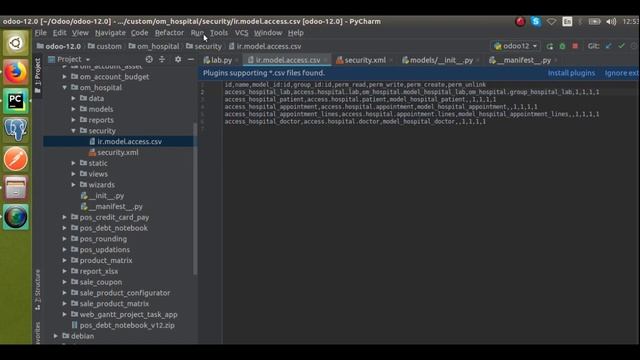
Task: Expand the static folder
Action: point(73,163)
